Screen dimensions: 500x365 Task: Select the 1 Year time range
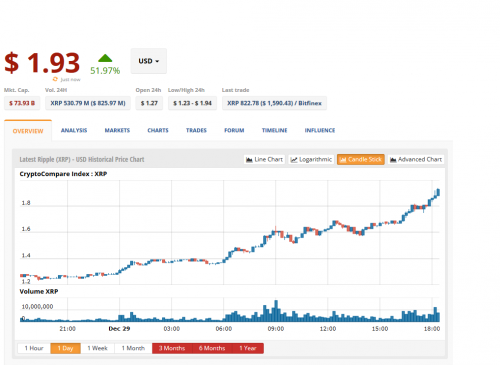248,348
